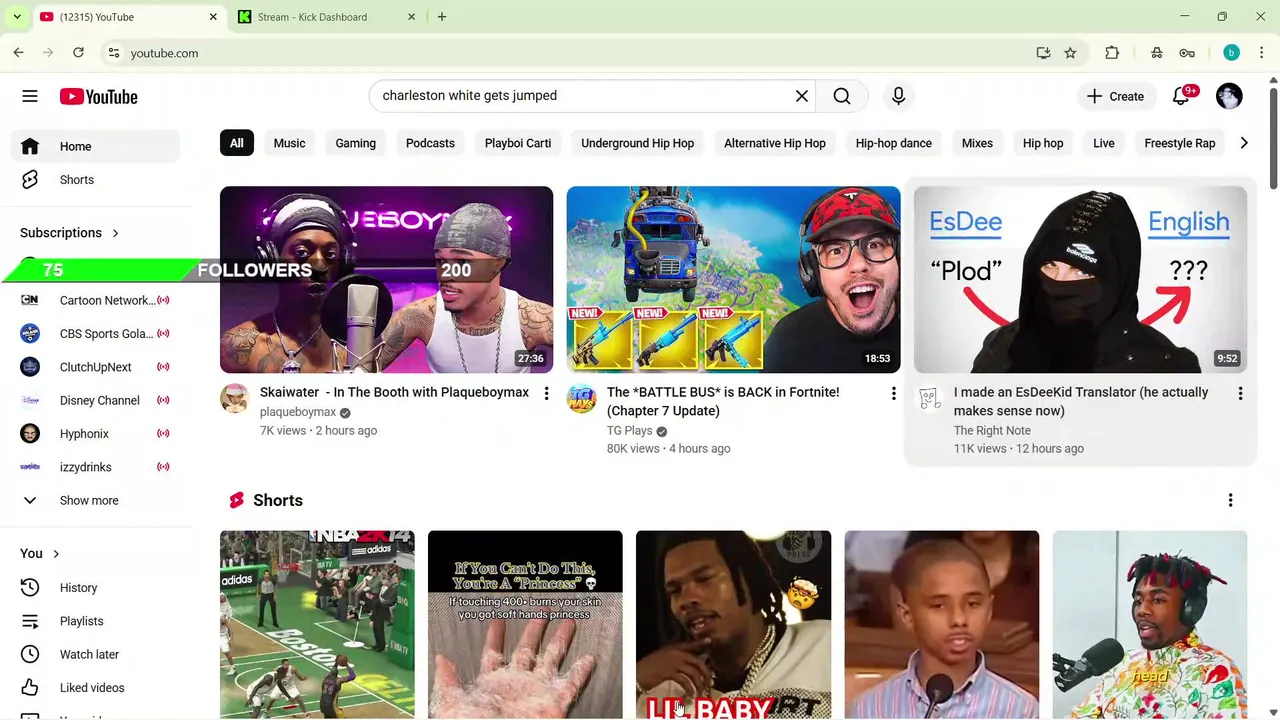Select the Podcasts filter chip

pos(430,143)
